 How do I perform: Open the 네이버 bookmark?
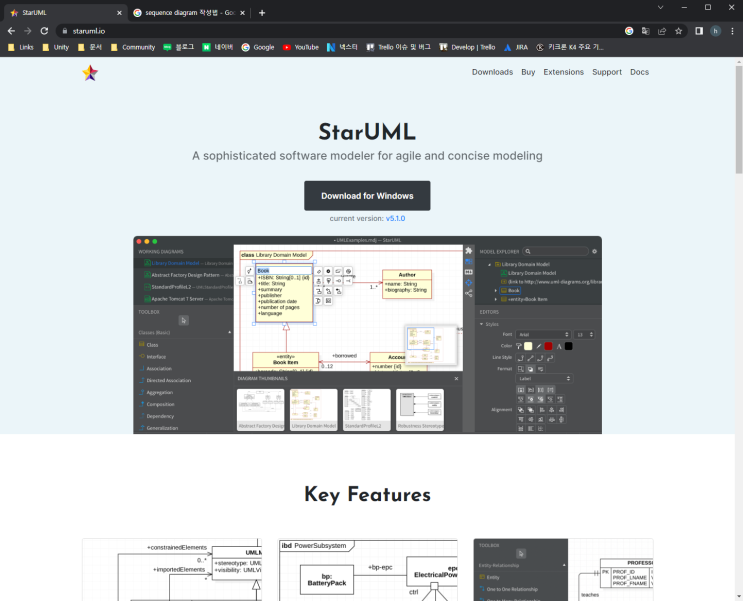(218, 47)
